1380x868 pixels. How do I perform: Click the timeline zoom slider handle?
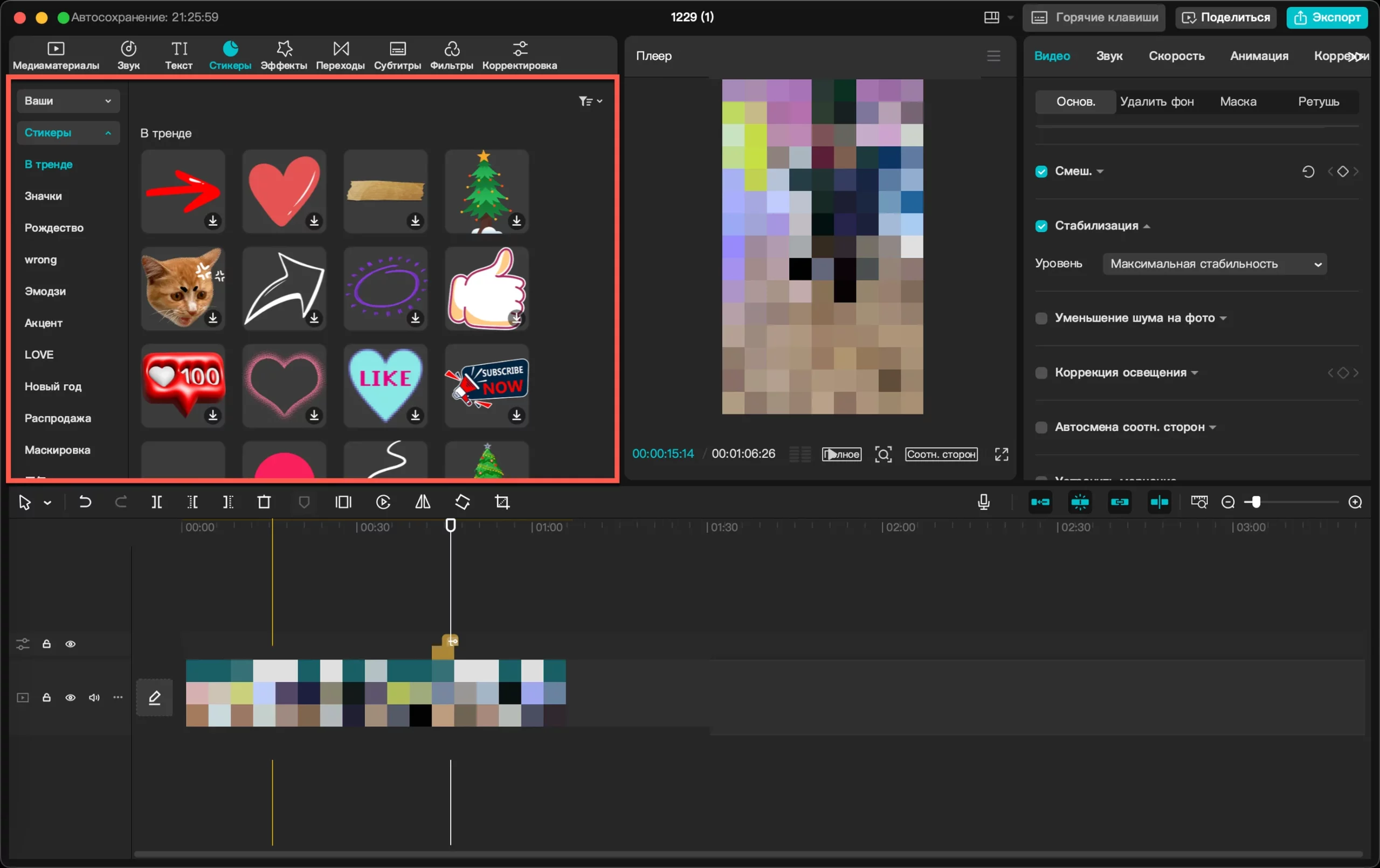1256,503
